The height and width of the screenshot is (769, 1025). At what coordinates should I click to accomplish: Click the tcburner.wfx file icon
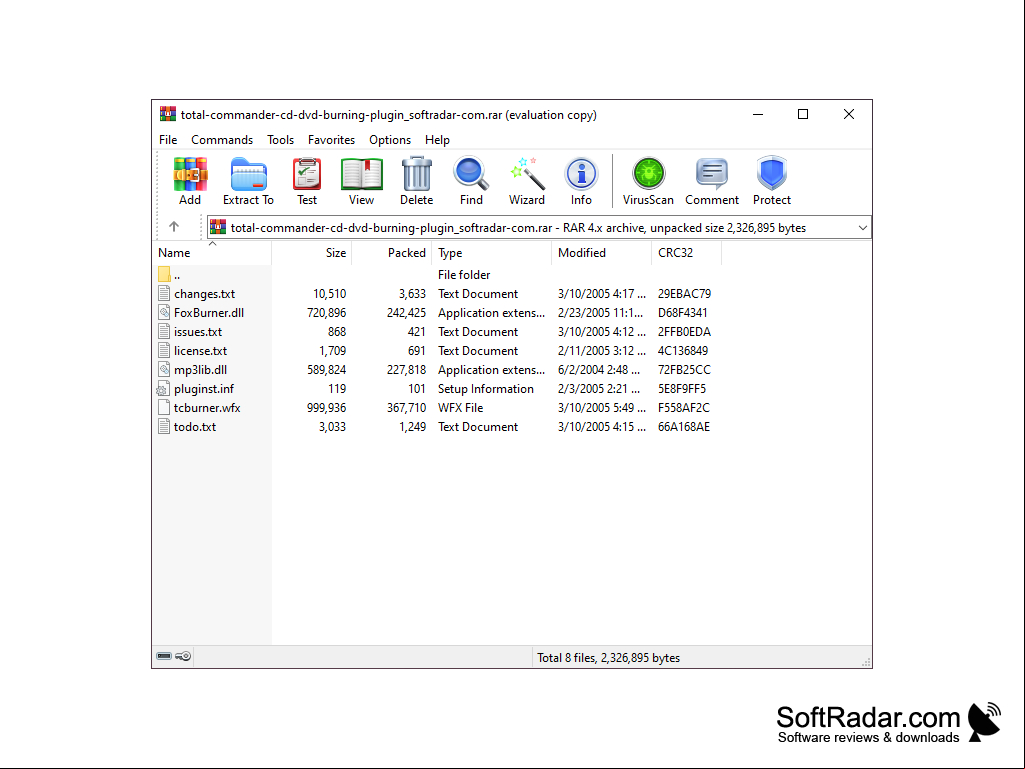tap(164, 407)
